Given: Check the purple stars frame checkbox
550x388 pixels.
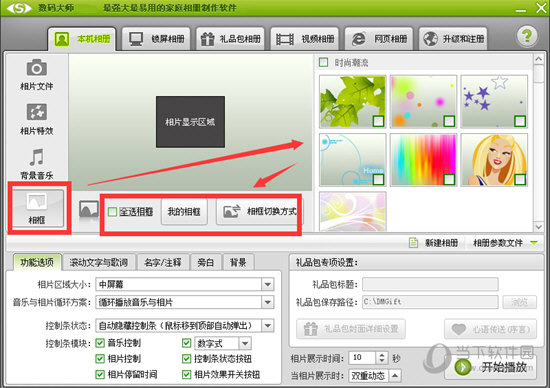Looking at the screenshot, I should 519,121.
